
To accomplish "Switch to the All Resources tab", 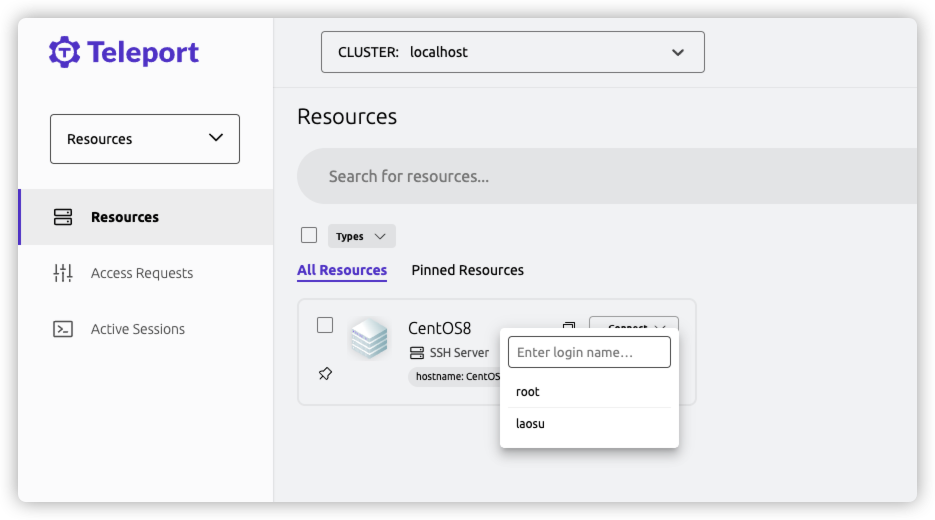I will [x=342, y=270].
